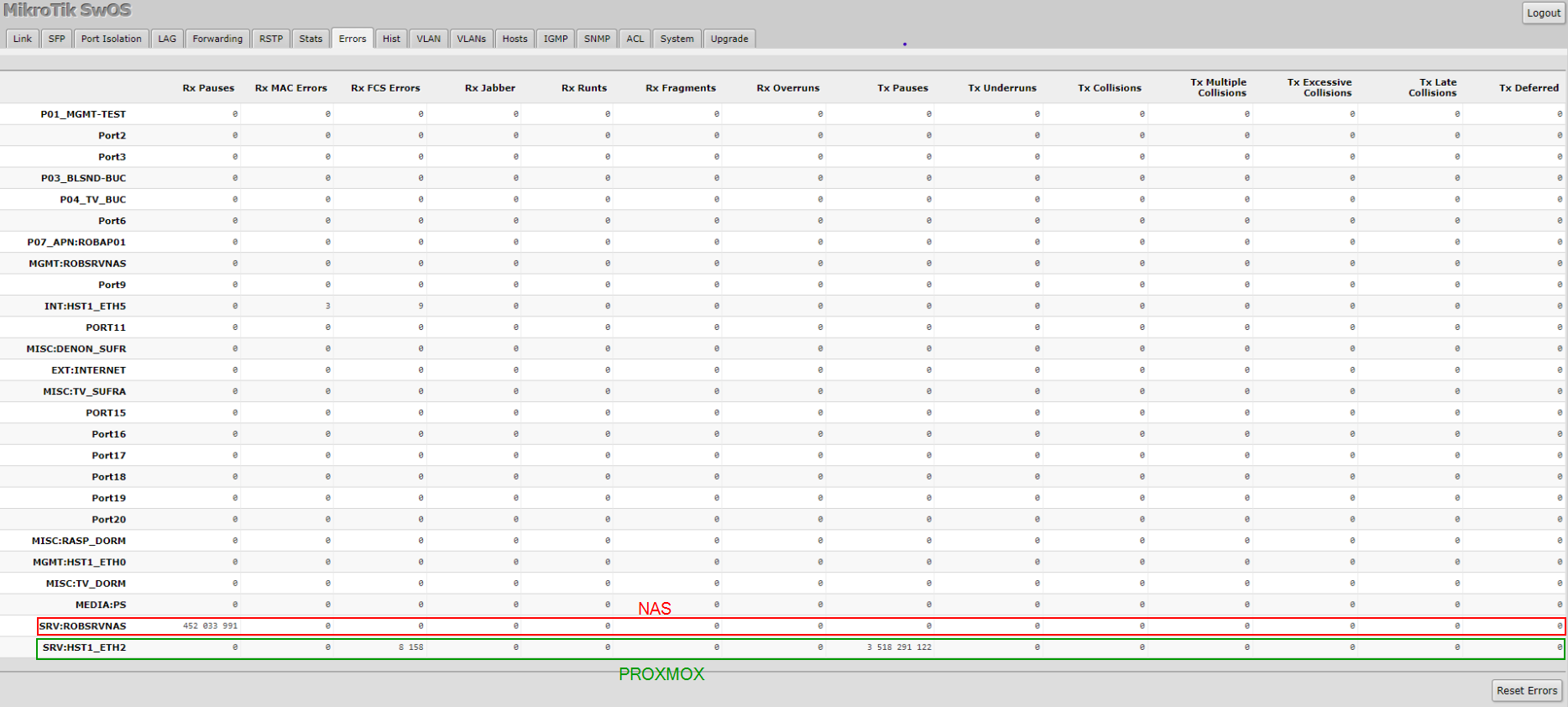Open the VLANs tab
Image resolution: width=1568 pixels, height=707 pixels.
coord(472,39)
